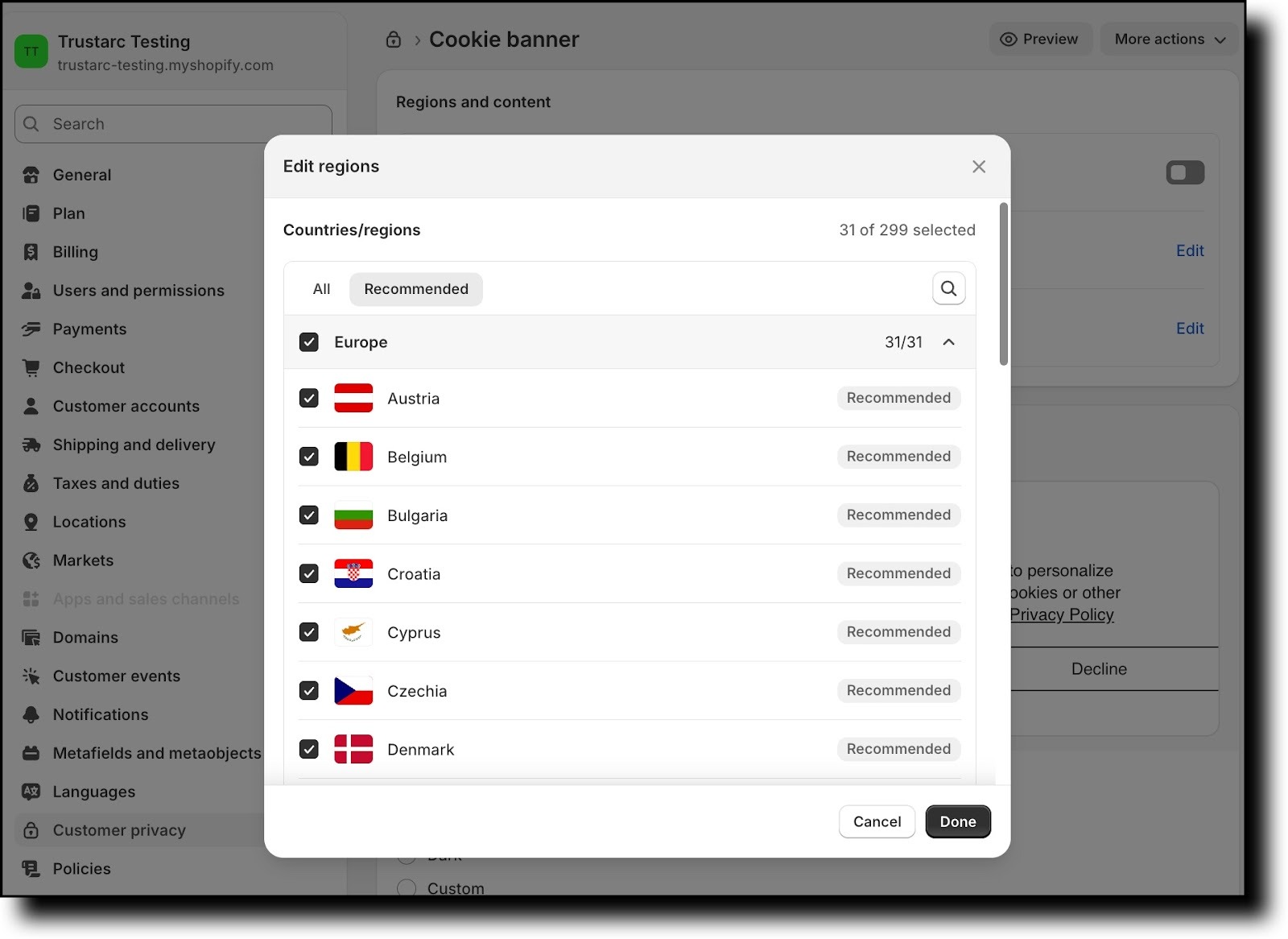Open the Privacy Policy link

click(1062, 614)
